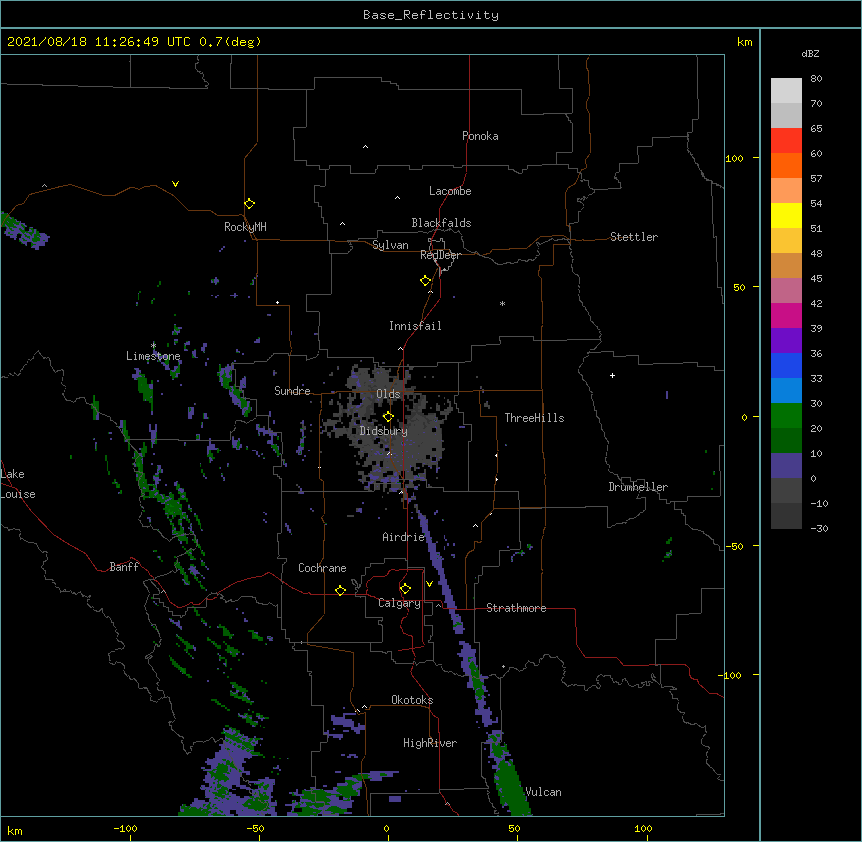This screenshot has width=862, height=842.
Task: Click the Ponoka city label
Action: [480, 136]
